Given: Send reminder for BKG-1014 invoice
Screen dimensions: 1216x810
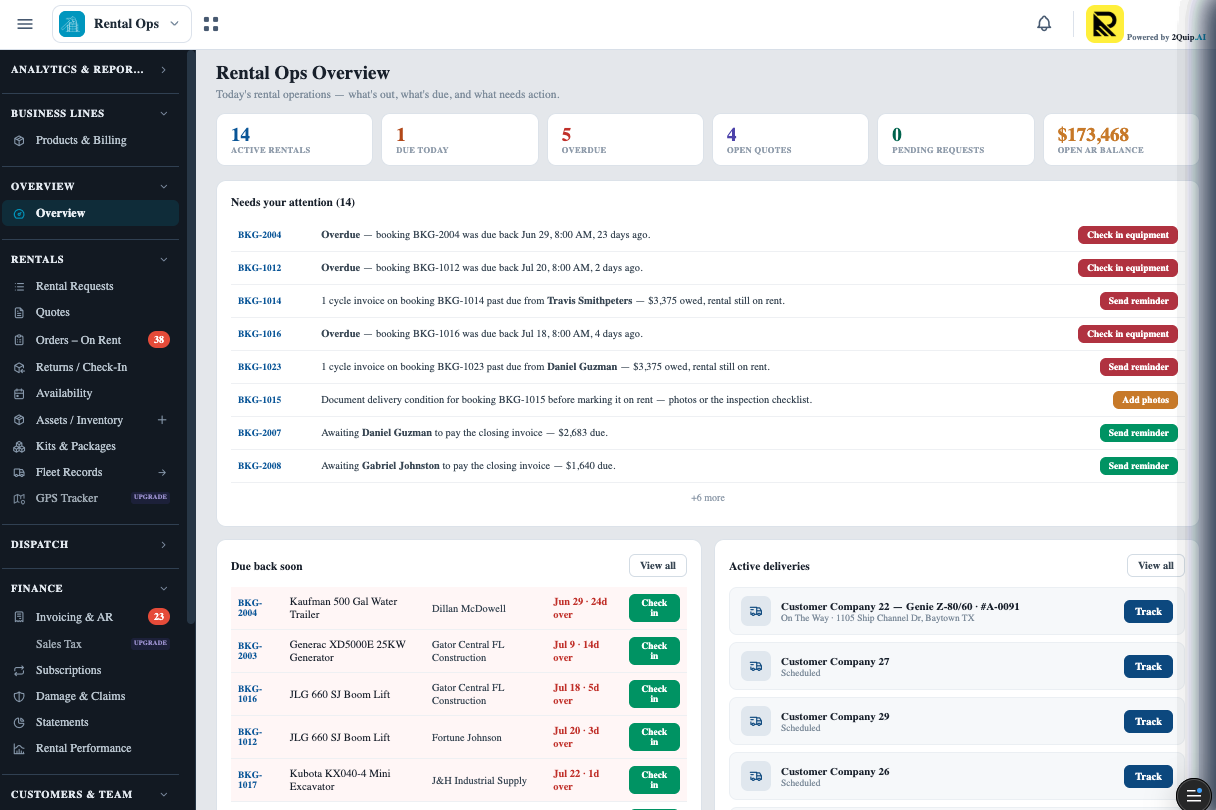Looking at the screenshot, I should [x=1139, y=301].
